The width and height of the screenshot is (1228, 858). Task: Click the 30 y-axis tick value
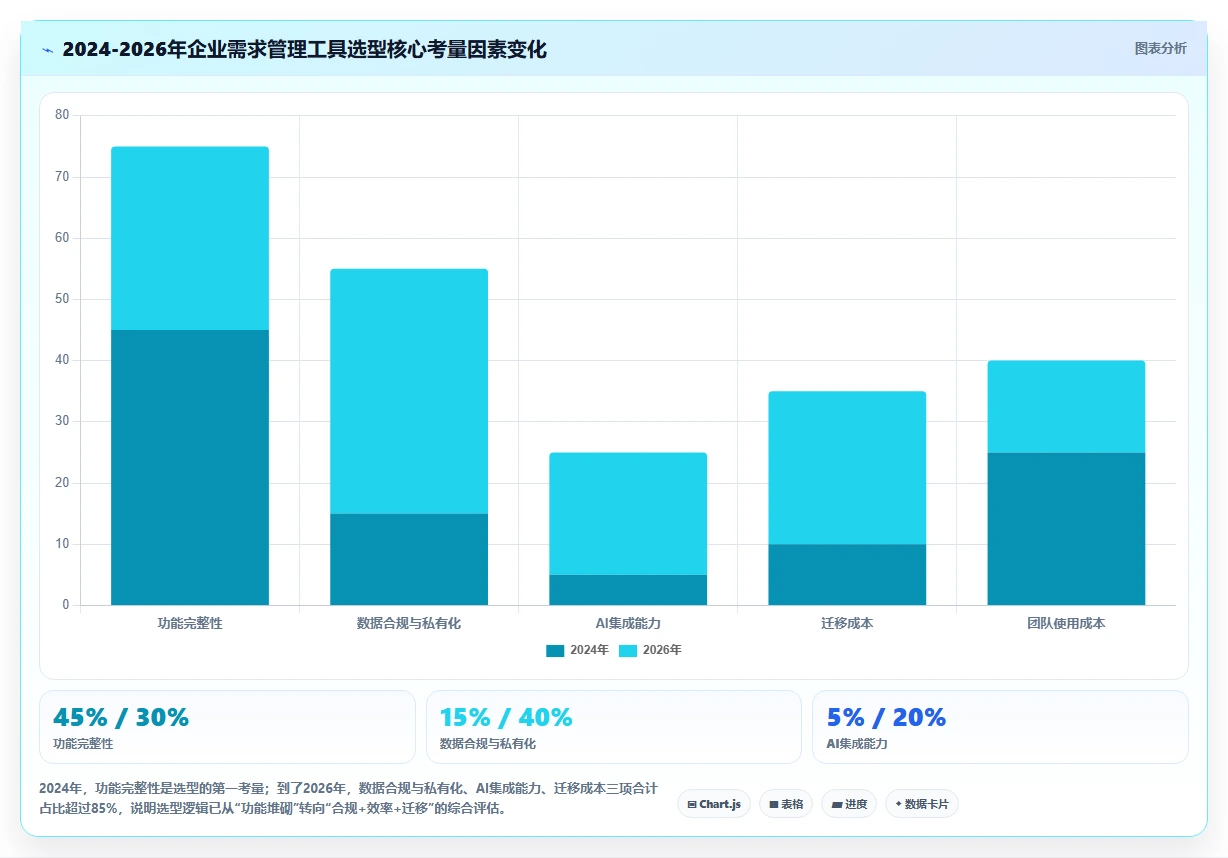(x=62, y=421)
